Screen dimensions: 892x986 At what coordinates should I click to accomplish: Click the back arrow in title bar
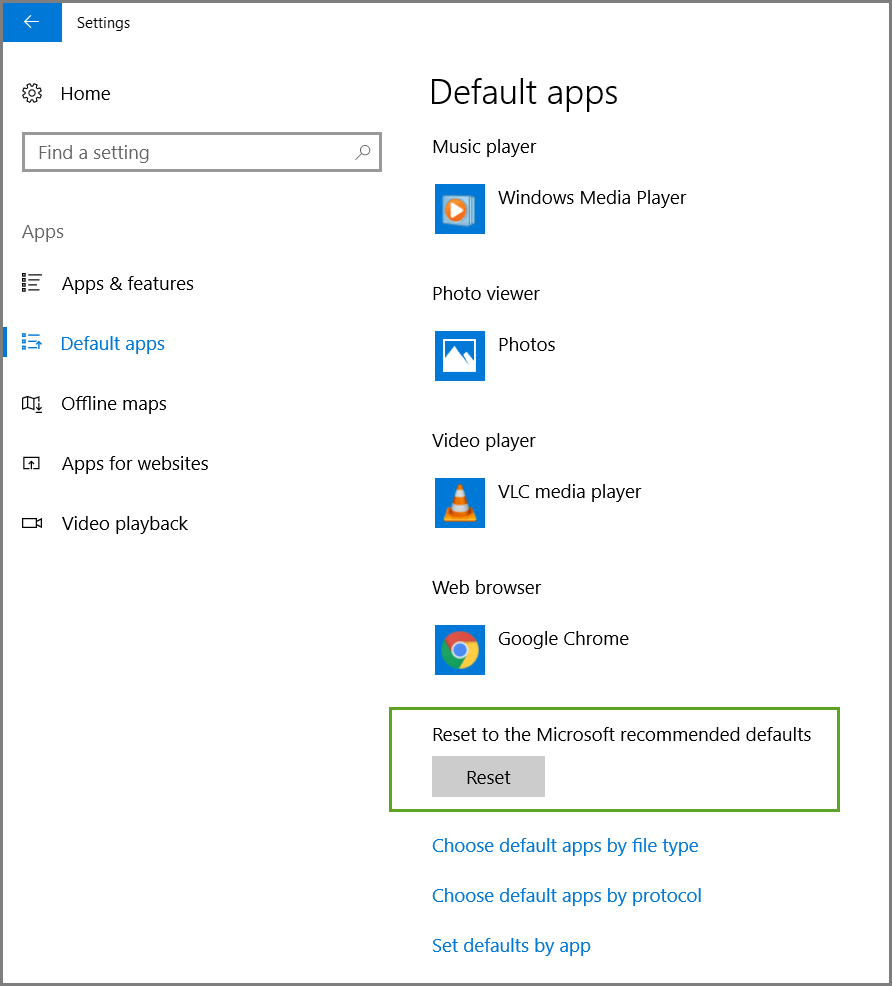pos(32,22)
